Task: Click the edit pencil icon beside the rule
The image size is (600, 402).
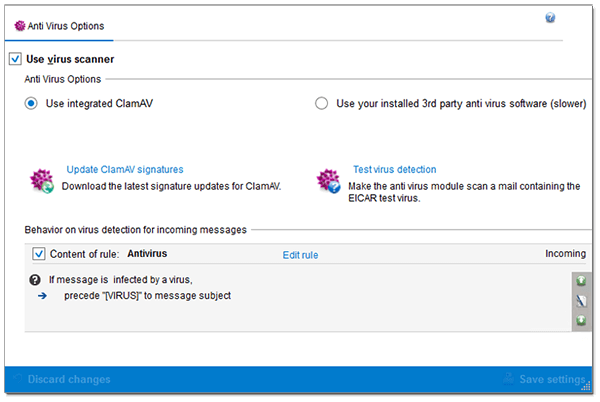Action: (x=581, y=301)
